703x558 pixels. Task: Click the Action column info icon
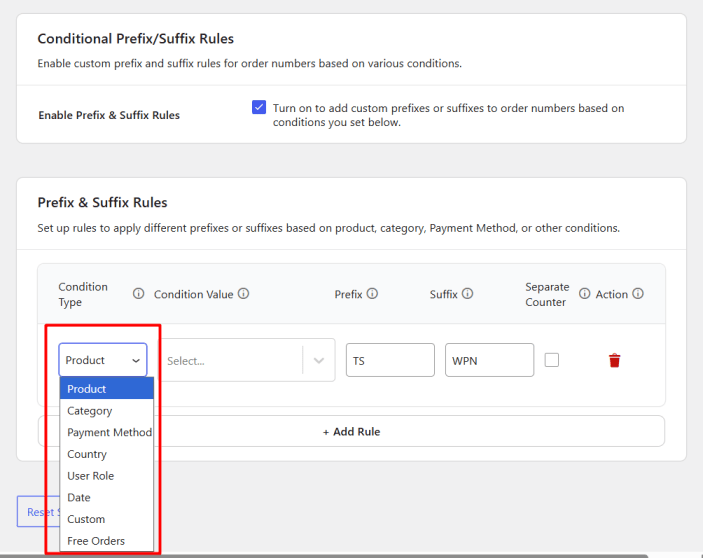(x=638, y=294)
